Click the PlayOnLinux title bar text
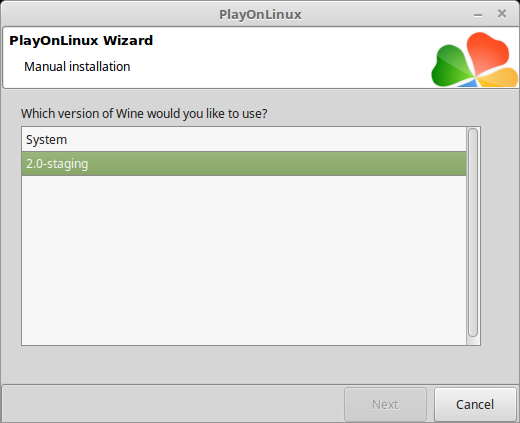Viewport: 520px width, 423px height. click(260, 15)
